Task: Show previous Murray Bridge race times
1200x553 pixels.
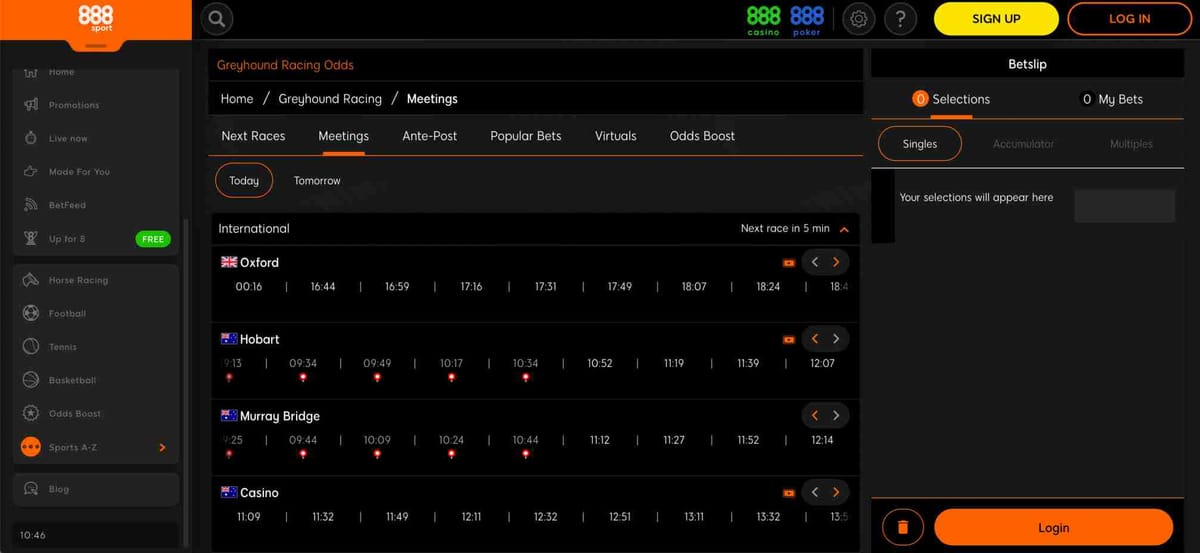Action: 815,415
